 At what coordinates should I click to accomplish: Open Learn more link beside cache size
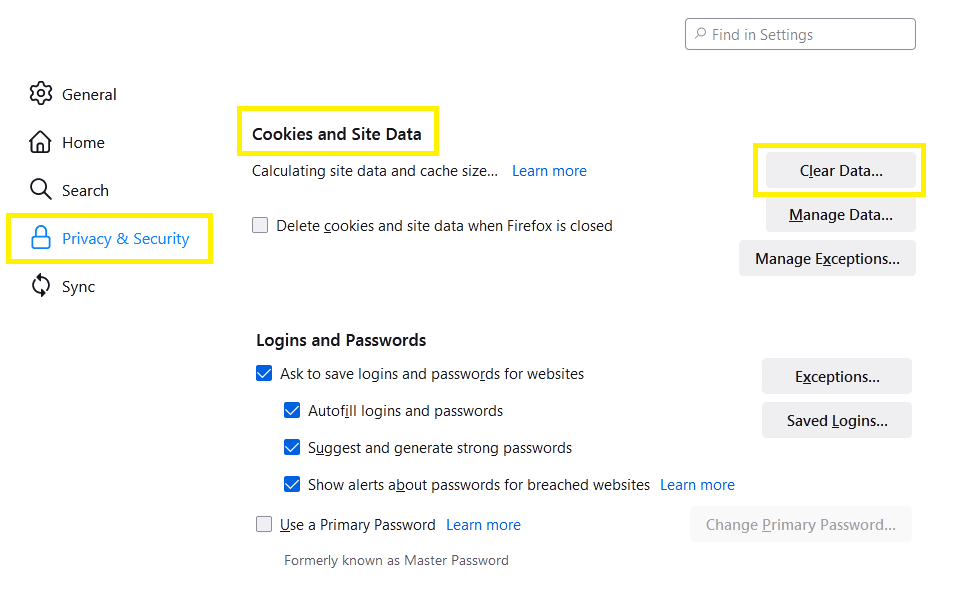[549, 171]
